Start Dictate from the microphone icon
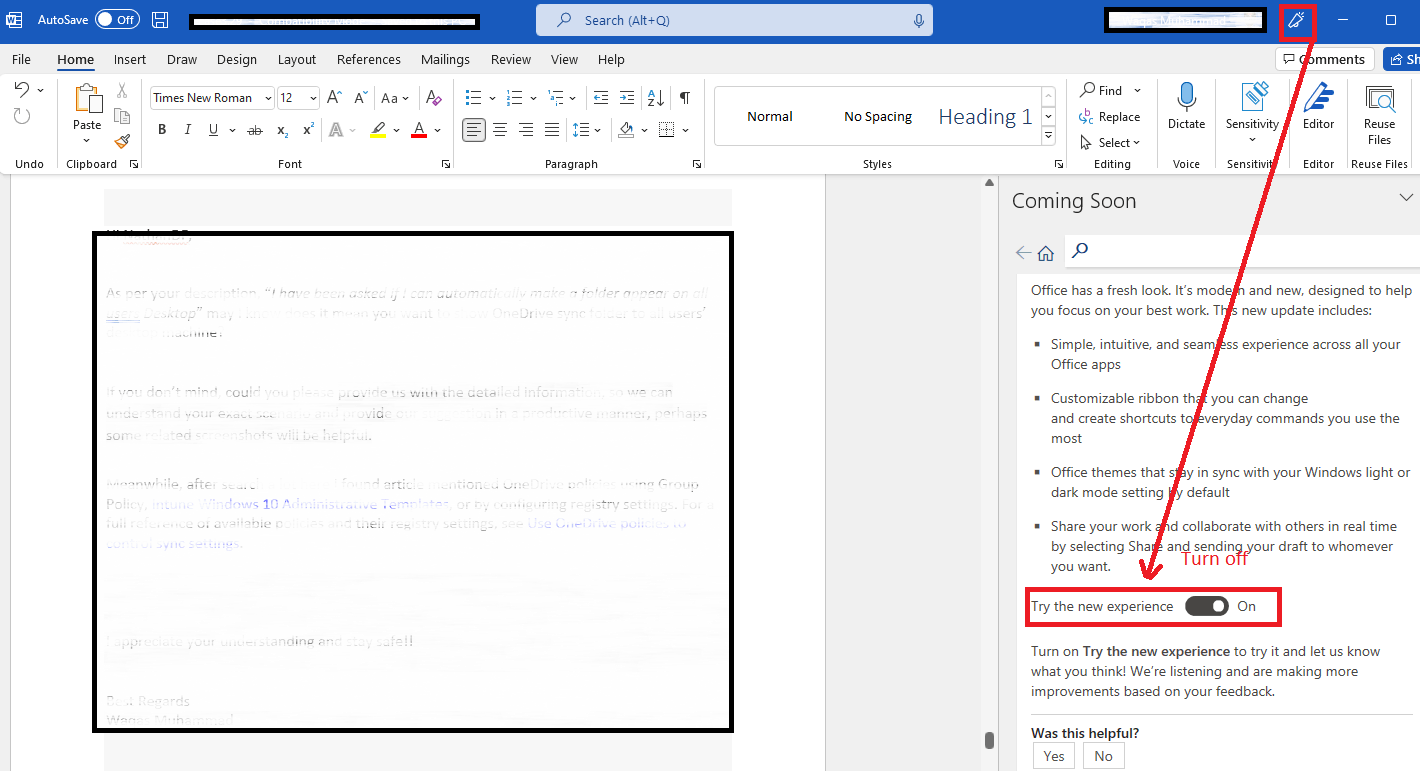1420x771 pixels. tap(1187, 105)
